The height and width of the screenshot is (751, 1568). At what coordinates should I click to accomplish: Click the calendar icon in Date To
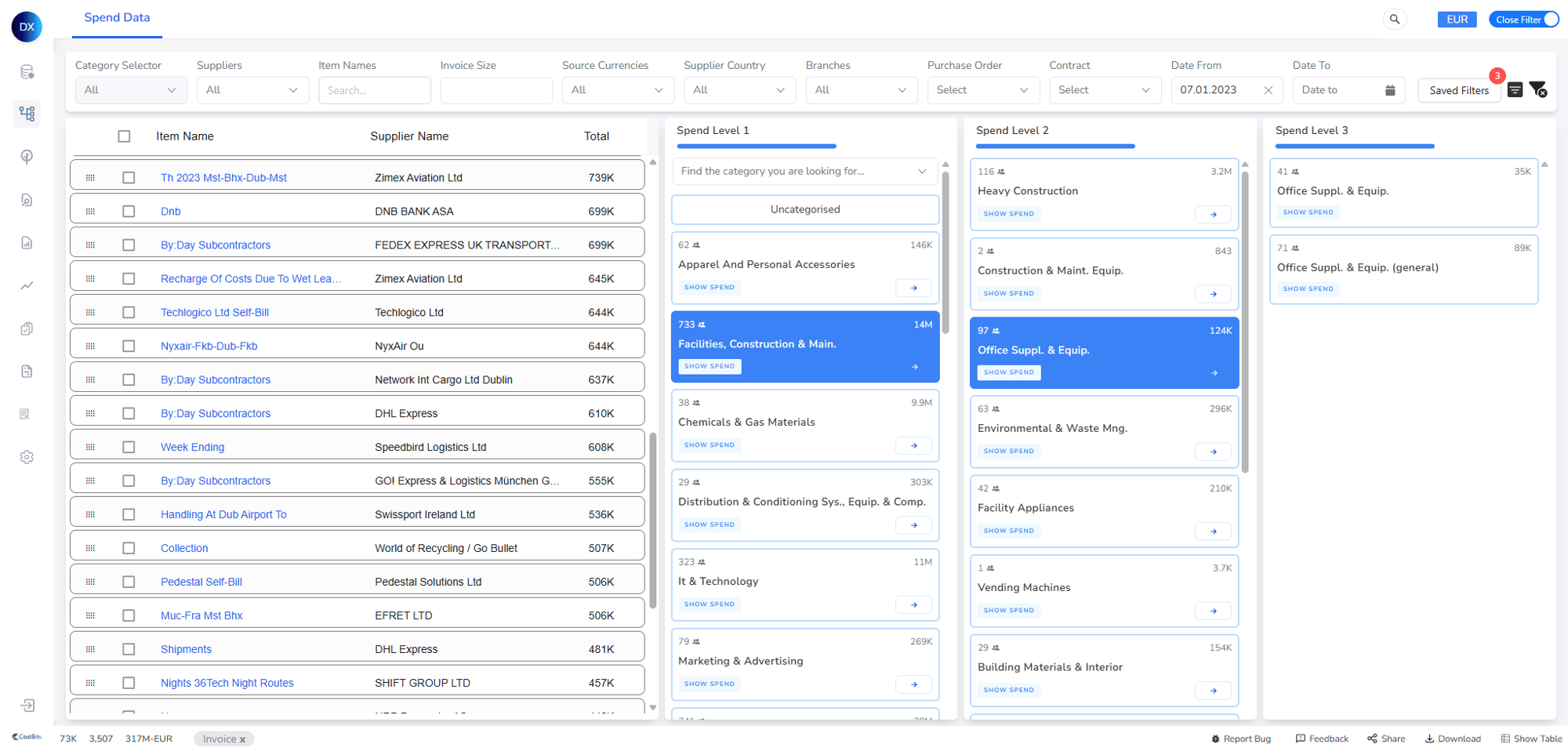tap(1390, 90)
